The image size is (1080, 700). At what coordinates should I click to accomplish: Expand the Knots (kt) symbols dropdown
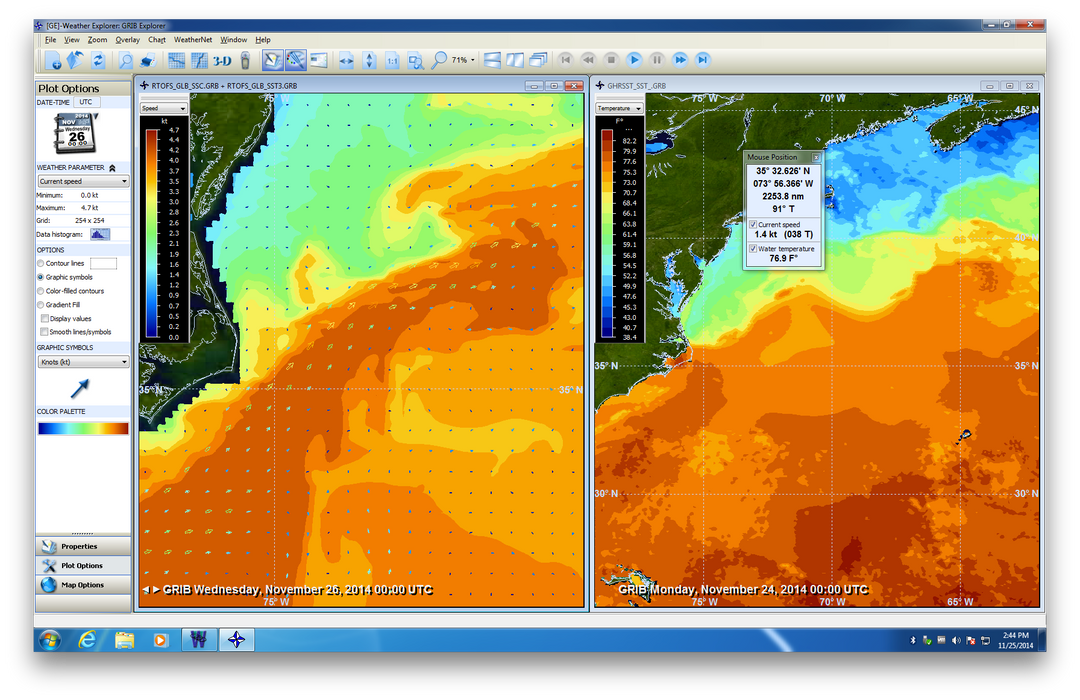click(83, 361)
